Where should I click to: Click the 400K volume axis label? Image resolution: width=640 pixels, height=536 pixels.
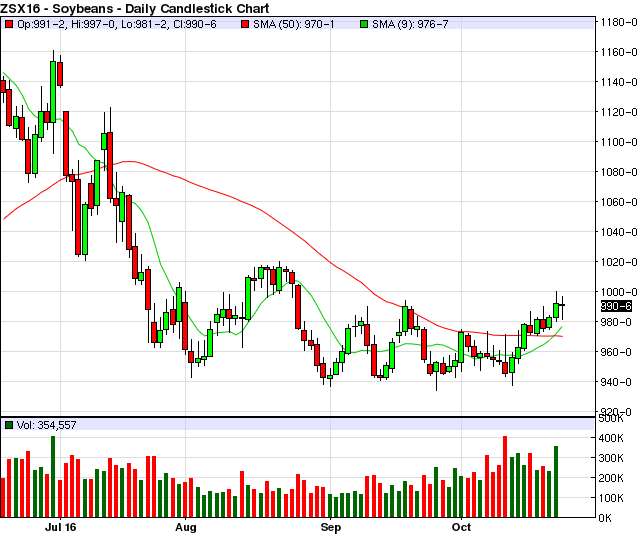tap(611, 438)
